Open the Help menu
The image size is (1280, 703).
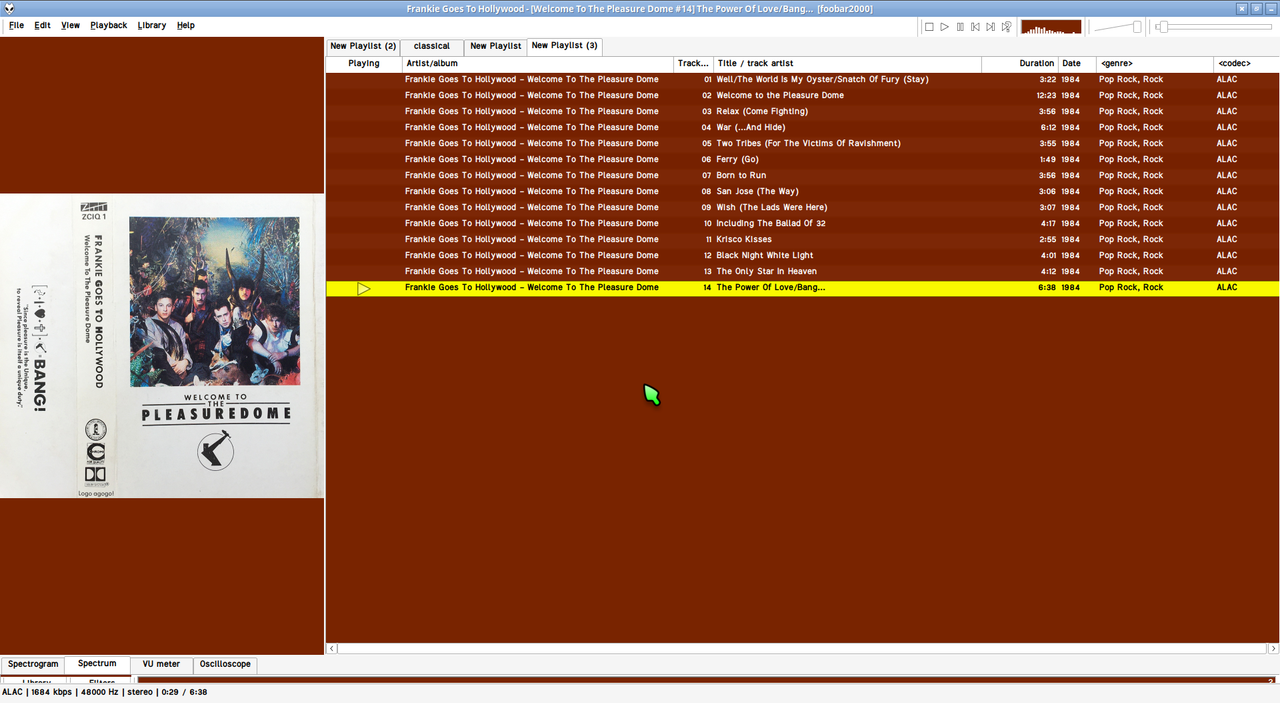click(186, 25)
